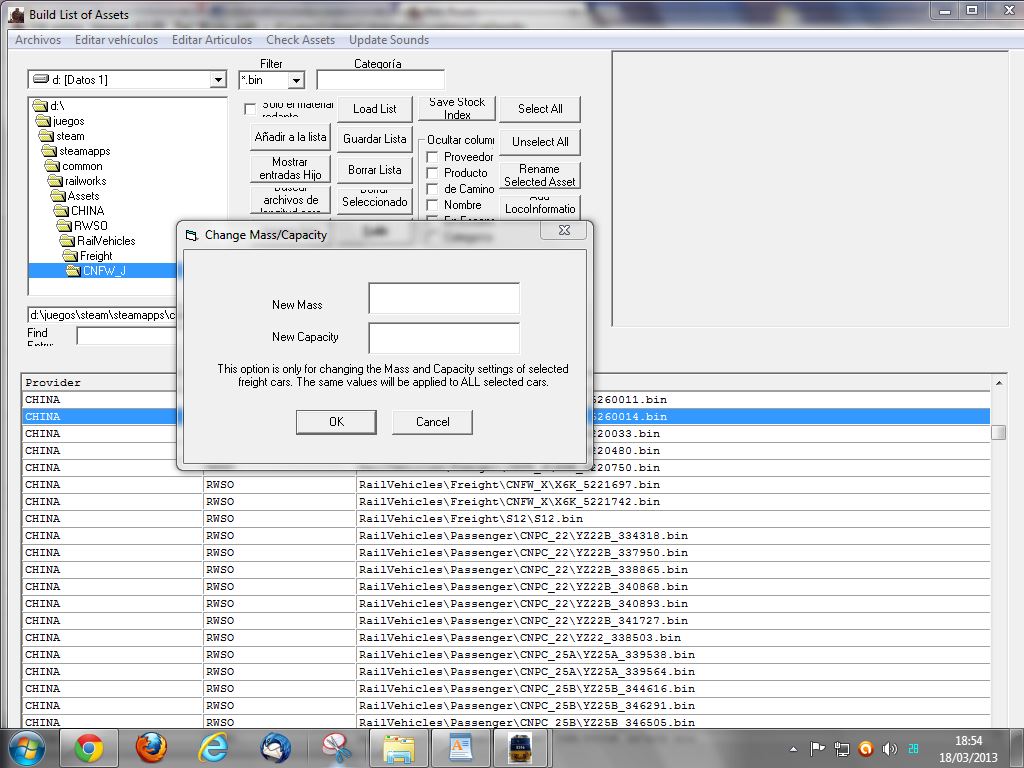Select the railworks folder in the tree

point(85,181)
